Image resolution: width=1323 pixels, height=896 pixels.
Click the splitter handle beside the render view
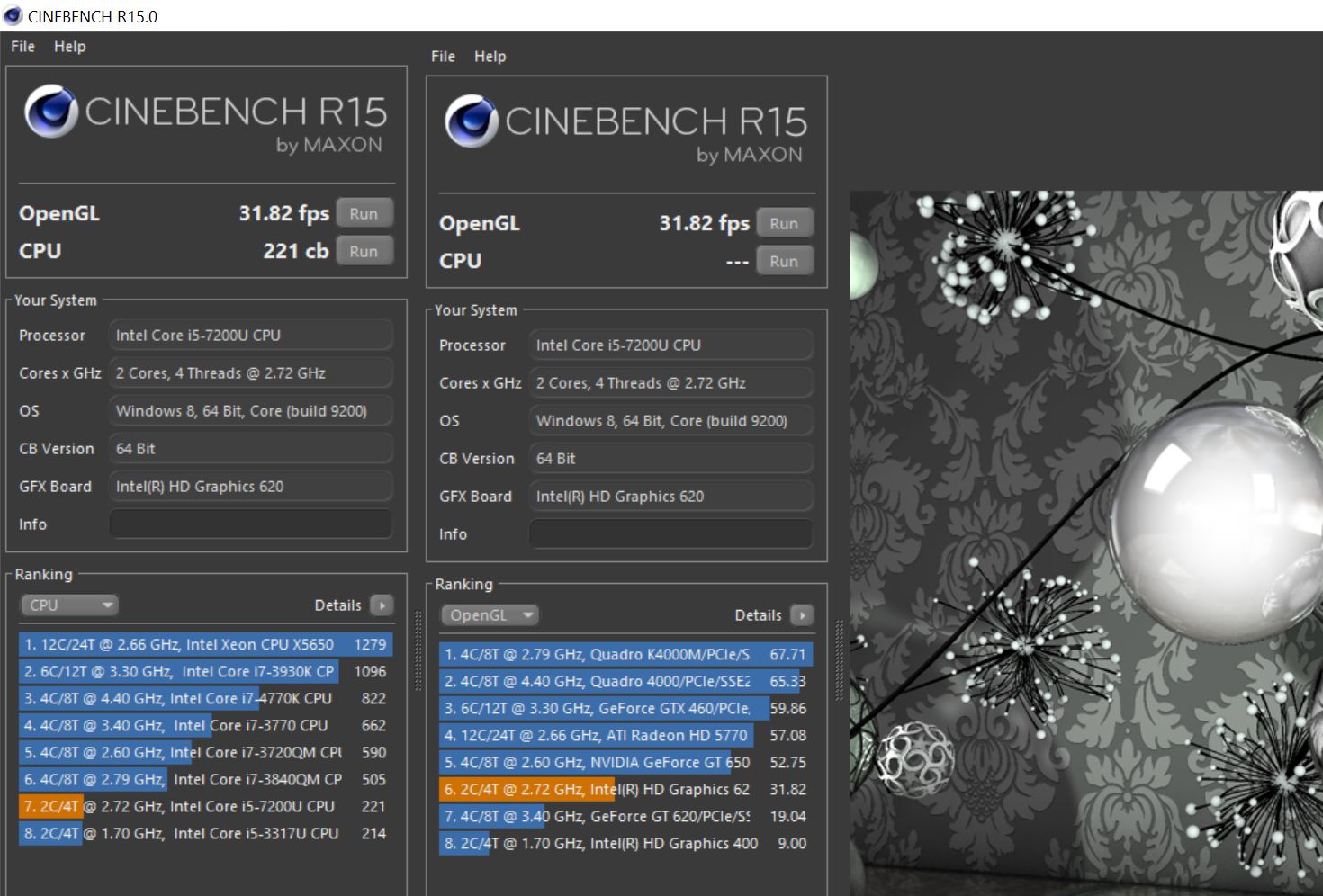pos(839,661)
